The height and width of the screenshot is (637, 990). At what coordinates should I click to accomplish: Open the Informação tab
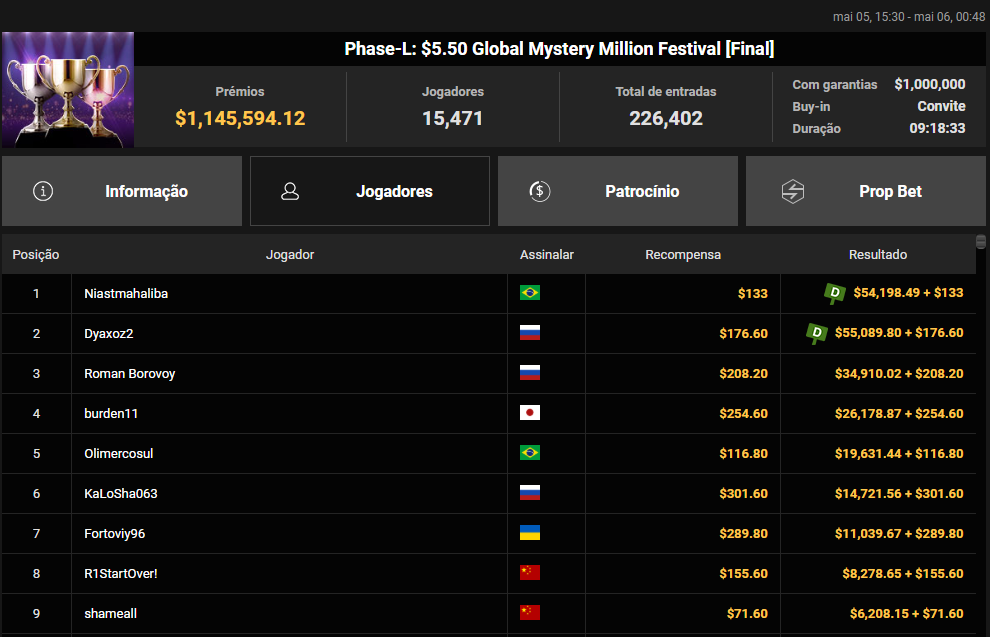[122, 191]
